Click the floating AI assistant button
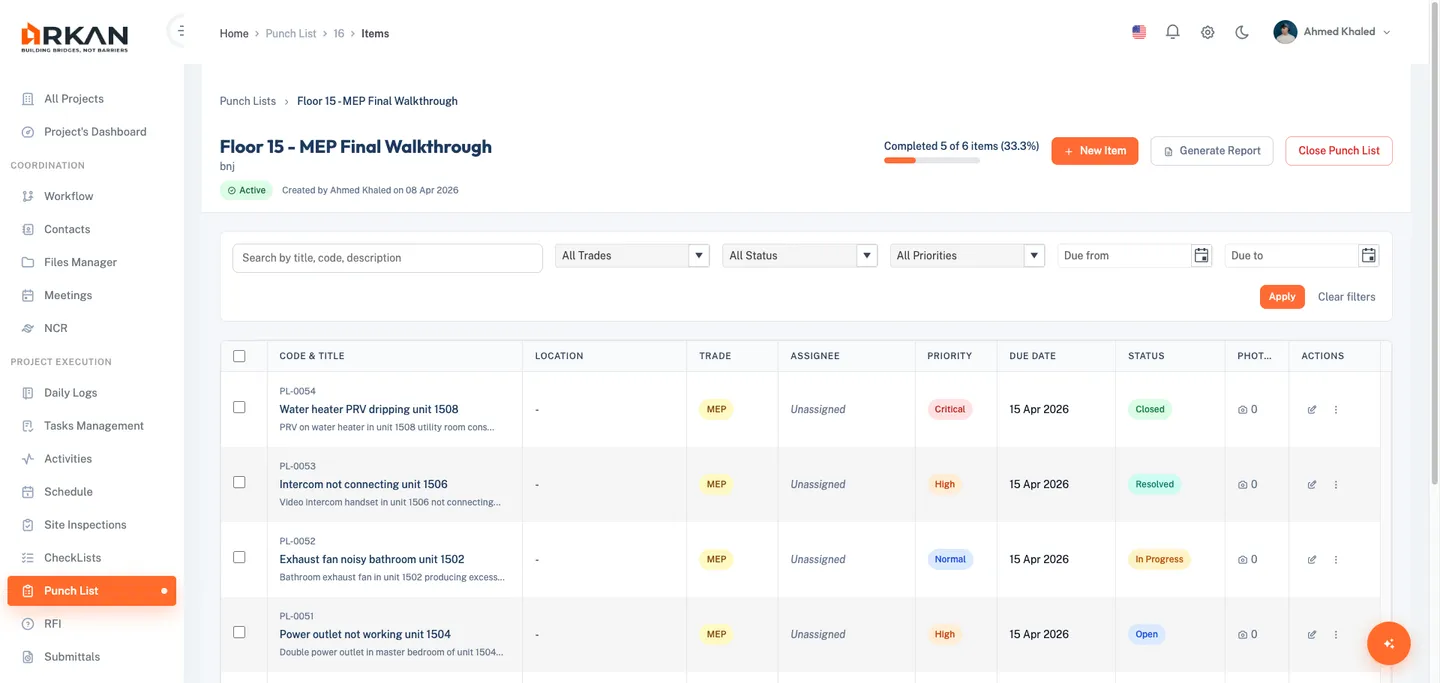 point(1388,643)
